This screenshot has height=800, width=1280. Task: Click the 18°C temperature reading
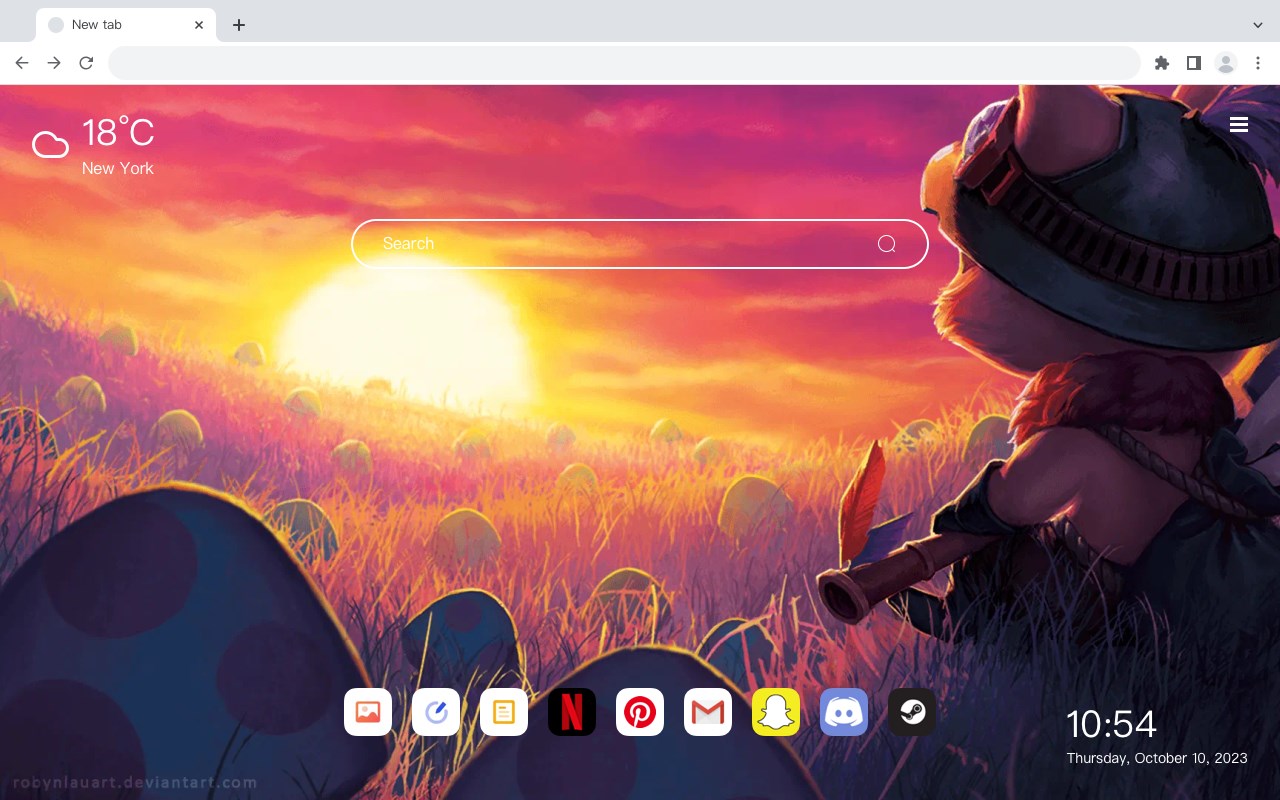click(x=118, y=133)
